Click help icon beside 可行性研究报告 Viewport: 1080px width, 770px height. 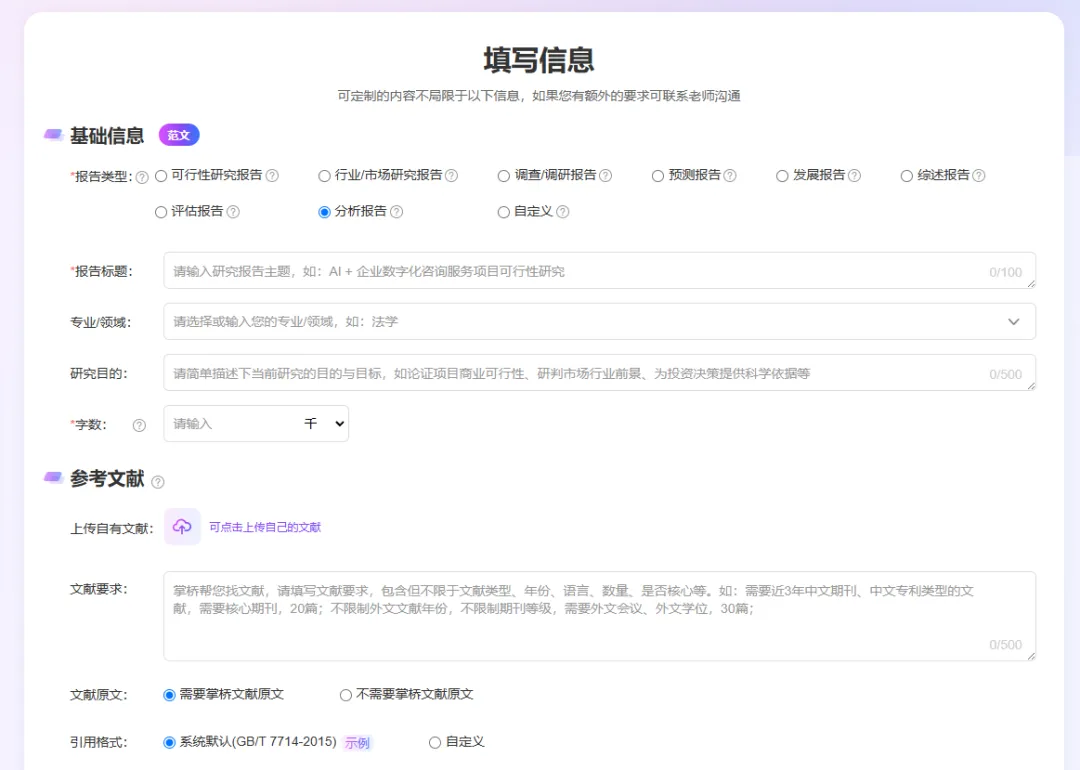pos(272,176)
